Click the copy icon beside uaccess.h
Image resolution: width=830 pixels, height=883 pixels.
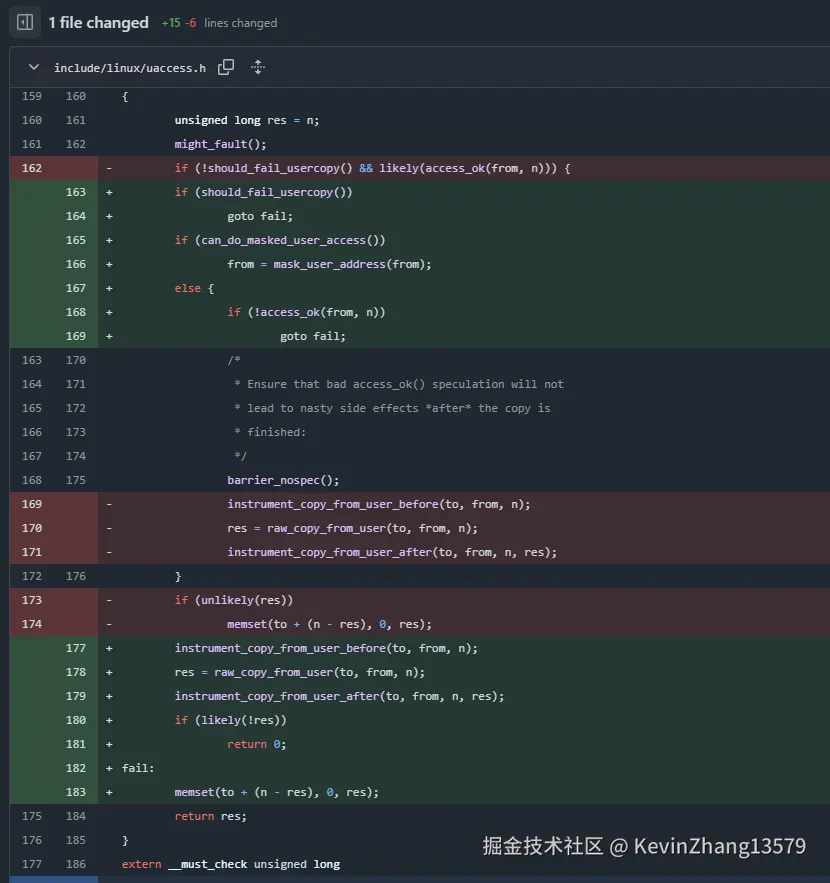click(228, 66)
